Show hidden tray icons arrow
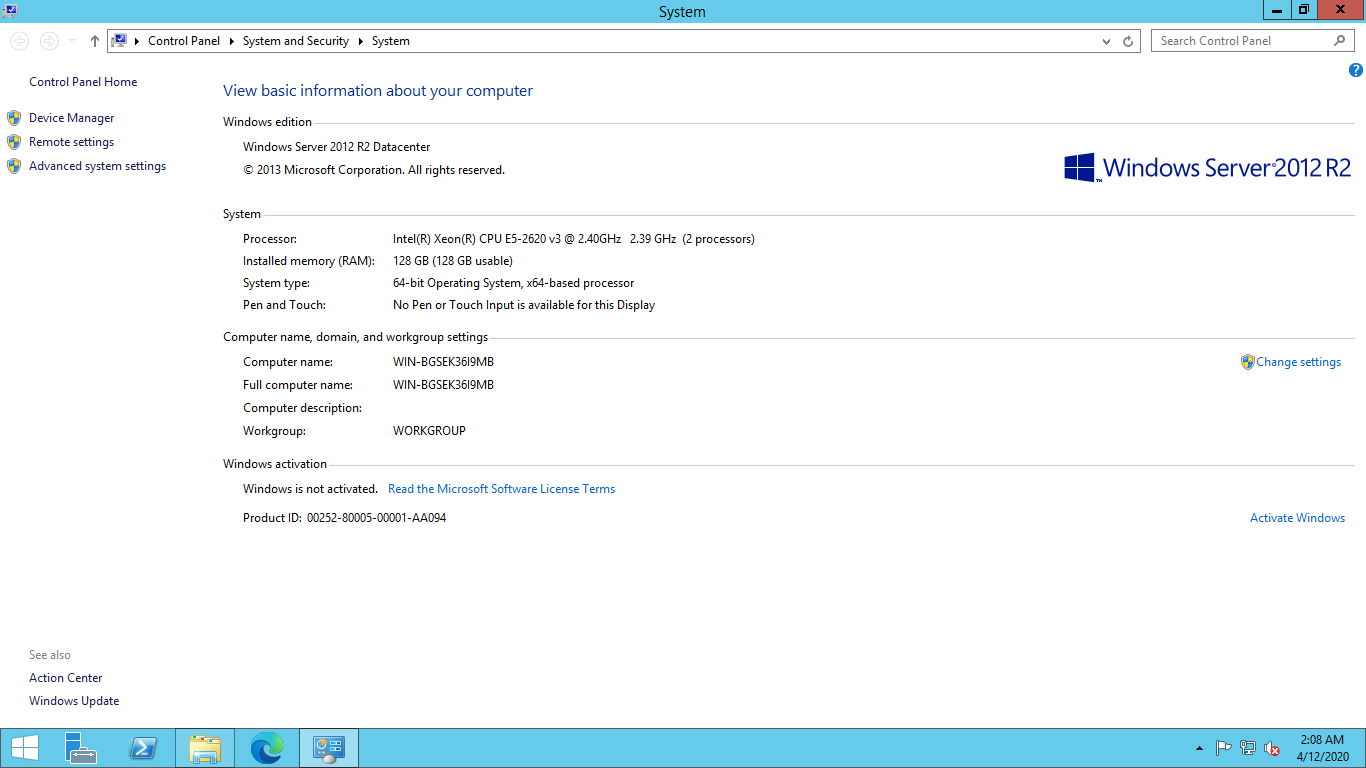 pos(1199,748)
